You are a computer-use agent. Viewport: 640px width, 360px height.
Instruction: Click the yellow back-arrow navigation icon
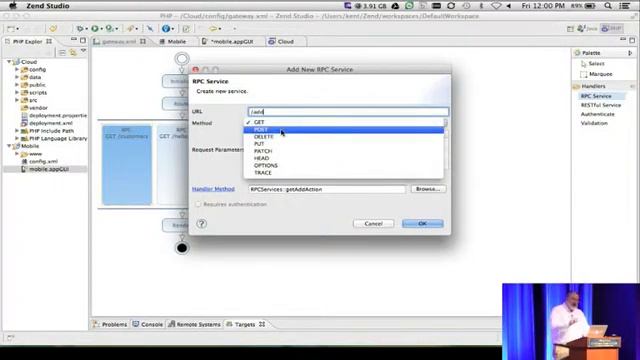[213, 29]
